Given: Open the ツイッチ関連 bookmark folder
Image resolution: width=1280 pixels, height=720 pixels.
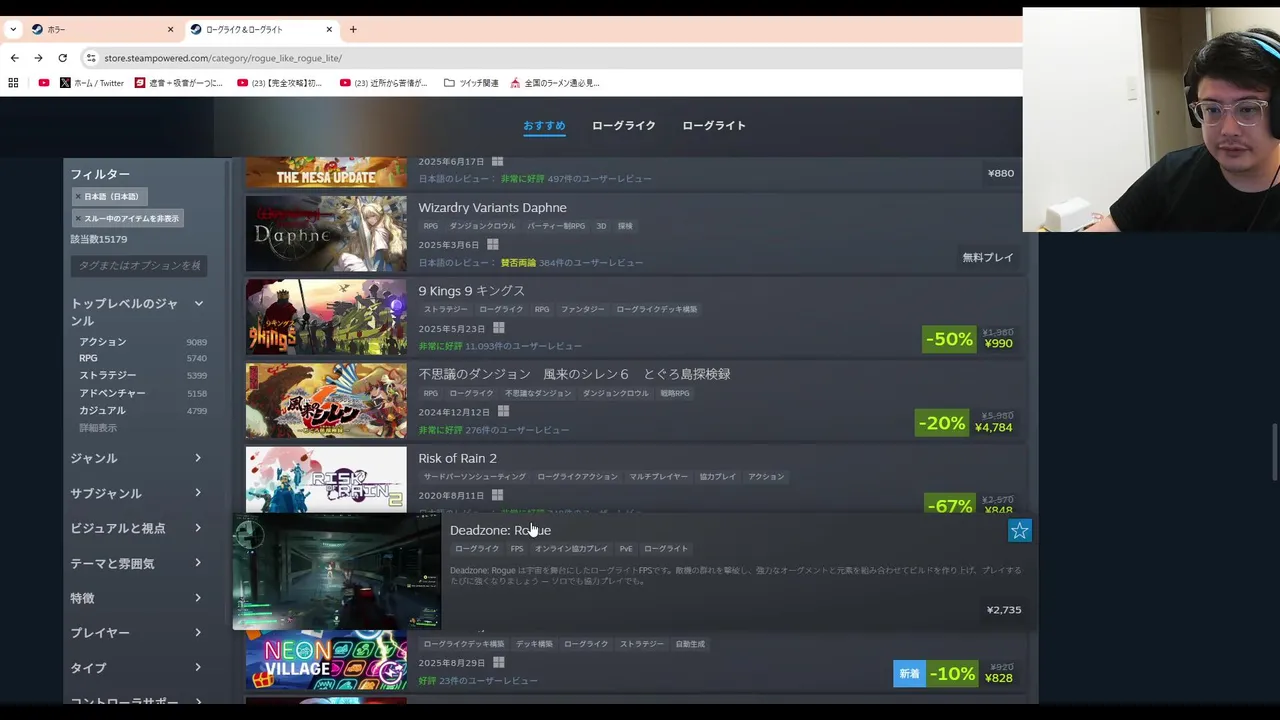Looking at the screenshot, I should (x=471, y=83).
